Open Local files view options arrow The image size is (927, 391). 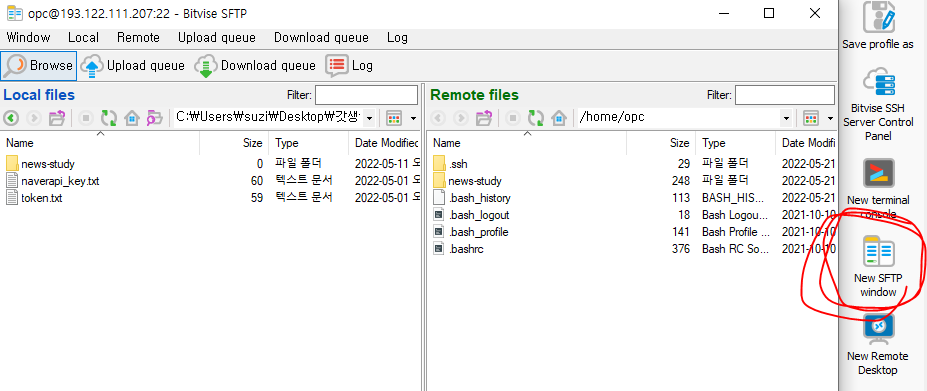413,118
